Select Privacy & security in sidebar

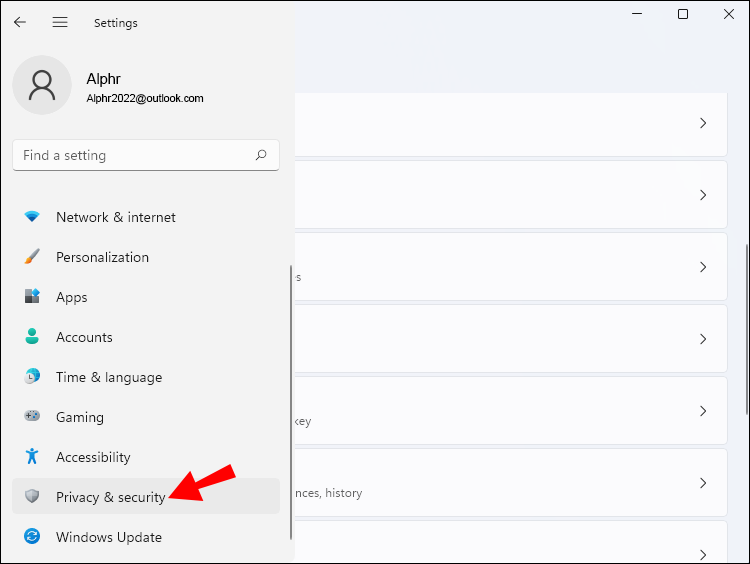[x=110, y=497]
